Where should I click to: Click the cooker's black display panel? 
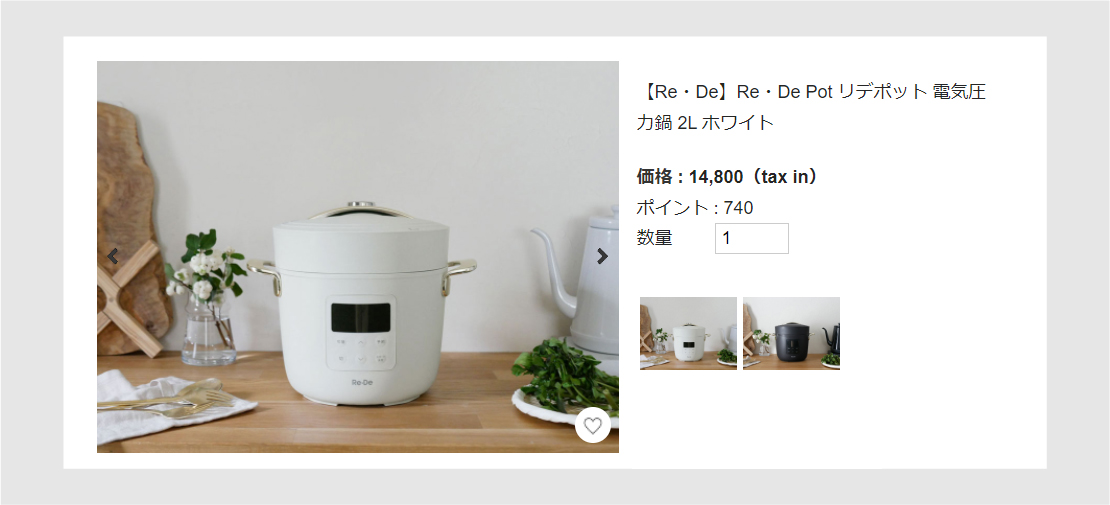point(361,317)
